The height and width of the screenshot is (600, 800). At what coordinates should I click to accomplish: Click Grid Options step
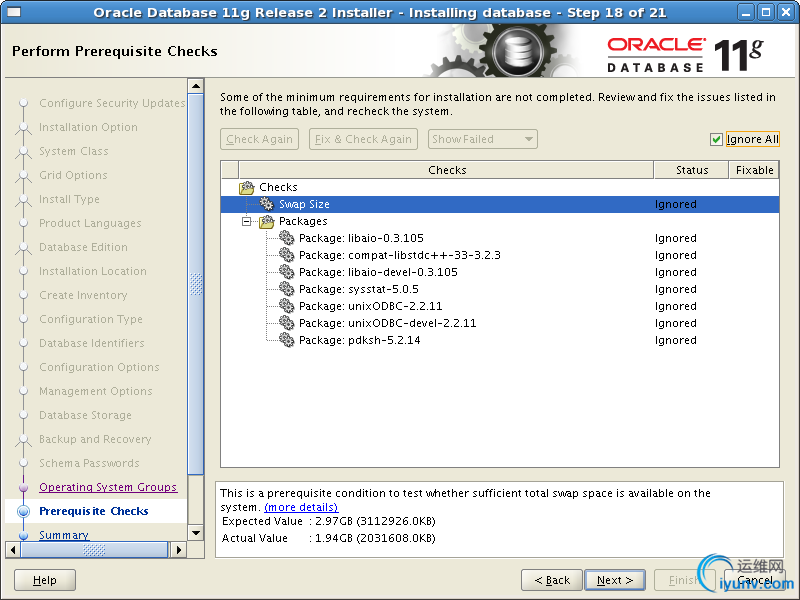(x=73, y=175)
